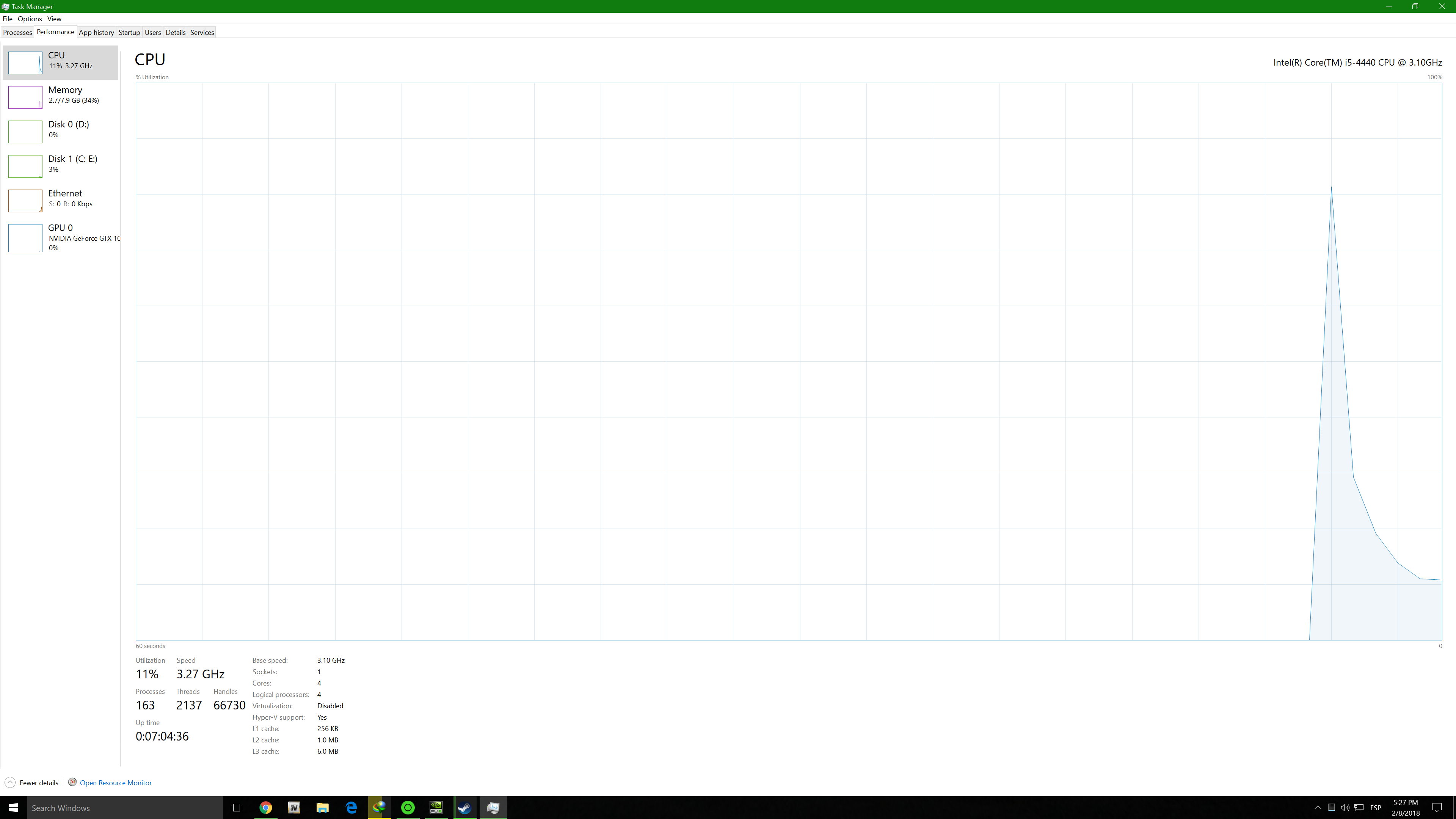Click the L3 cache 6.0 MB value
Viewport: 1456px width, 819px height.
point(328,751)
